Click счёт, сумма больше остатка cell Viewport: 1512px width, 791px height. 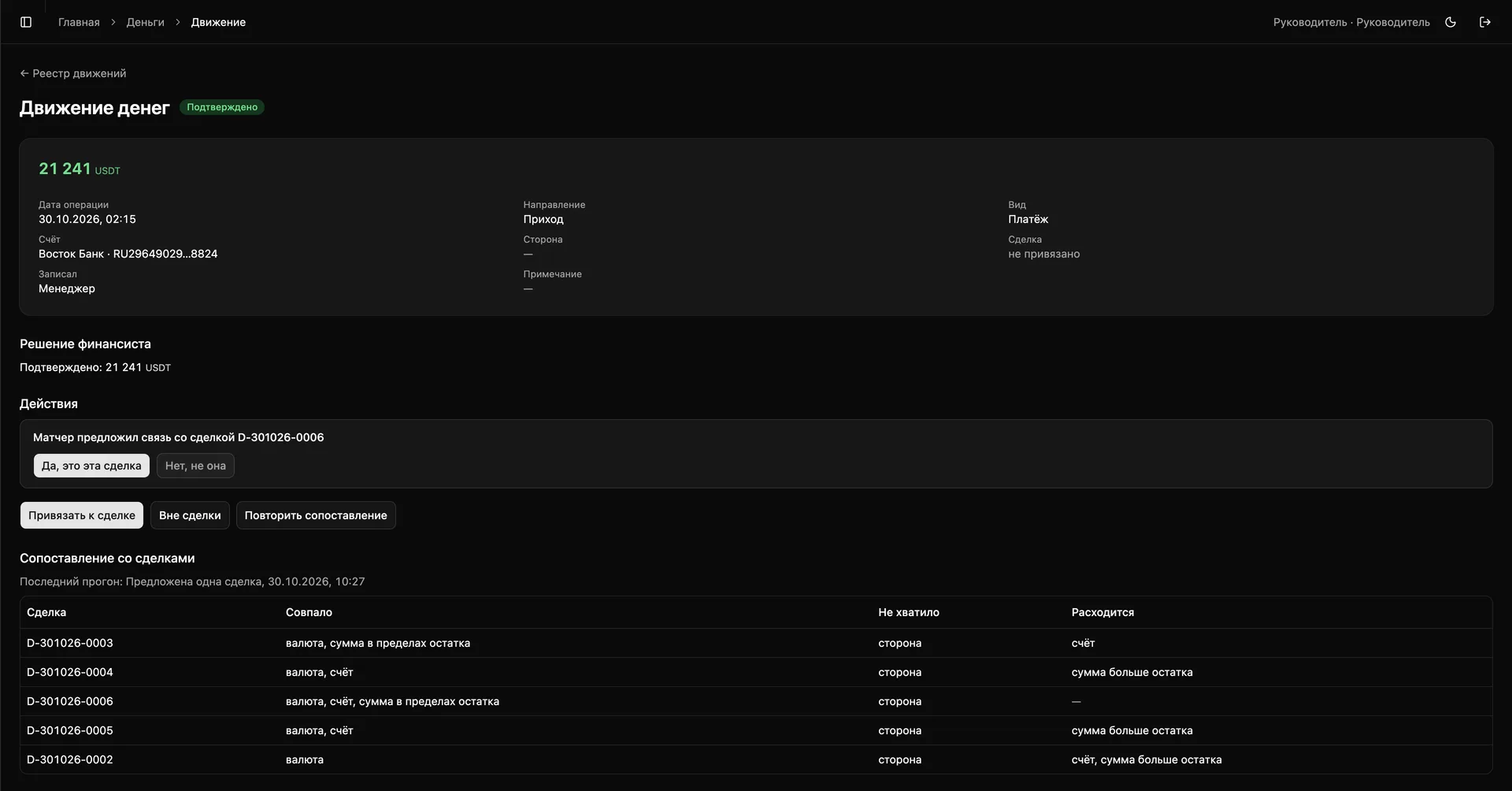click(x=1147, y=759)
